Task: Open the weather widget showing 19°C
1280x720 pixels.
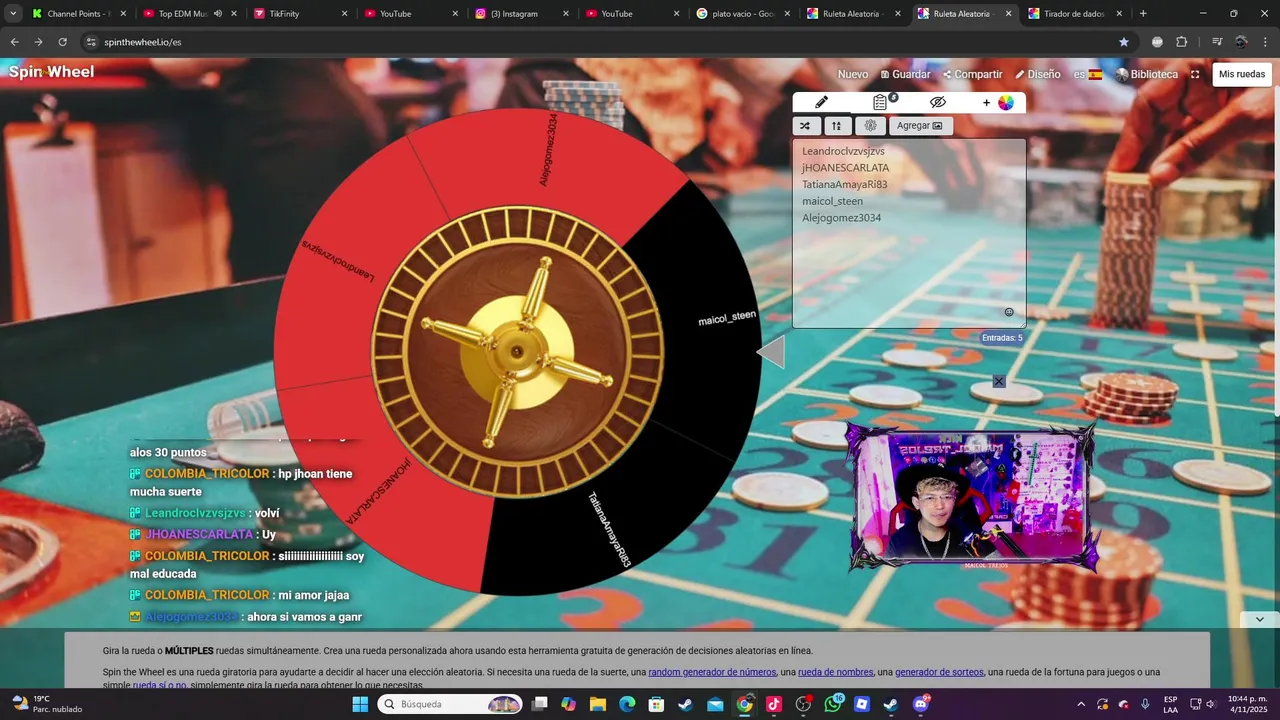Action: [45, 704]
